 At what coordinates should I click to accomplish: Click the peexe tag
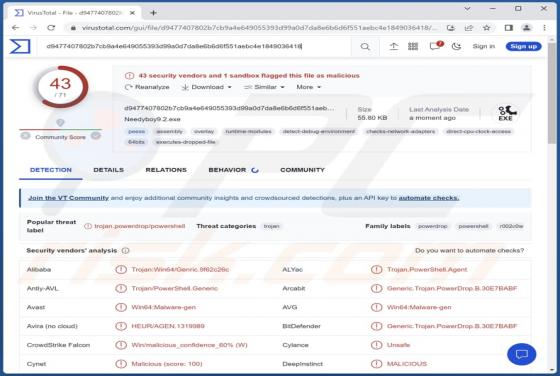pyautogui.click(x=136, y=131)
